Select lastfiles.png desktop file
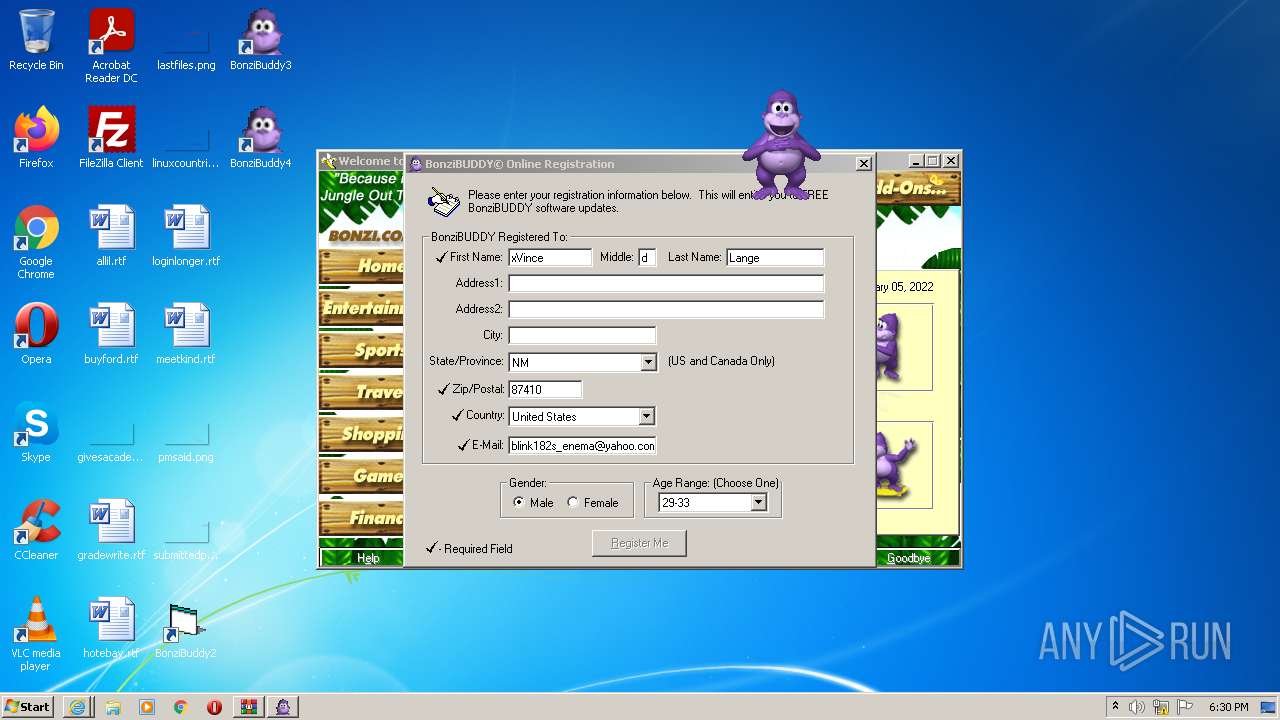The image size is (1280, 720). 186,41
